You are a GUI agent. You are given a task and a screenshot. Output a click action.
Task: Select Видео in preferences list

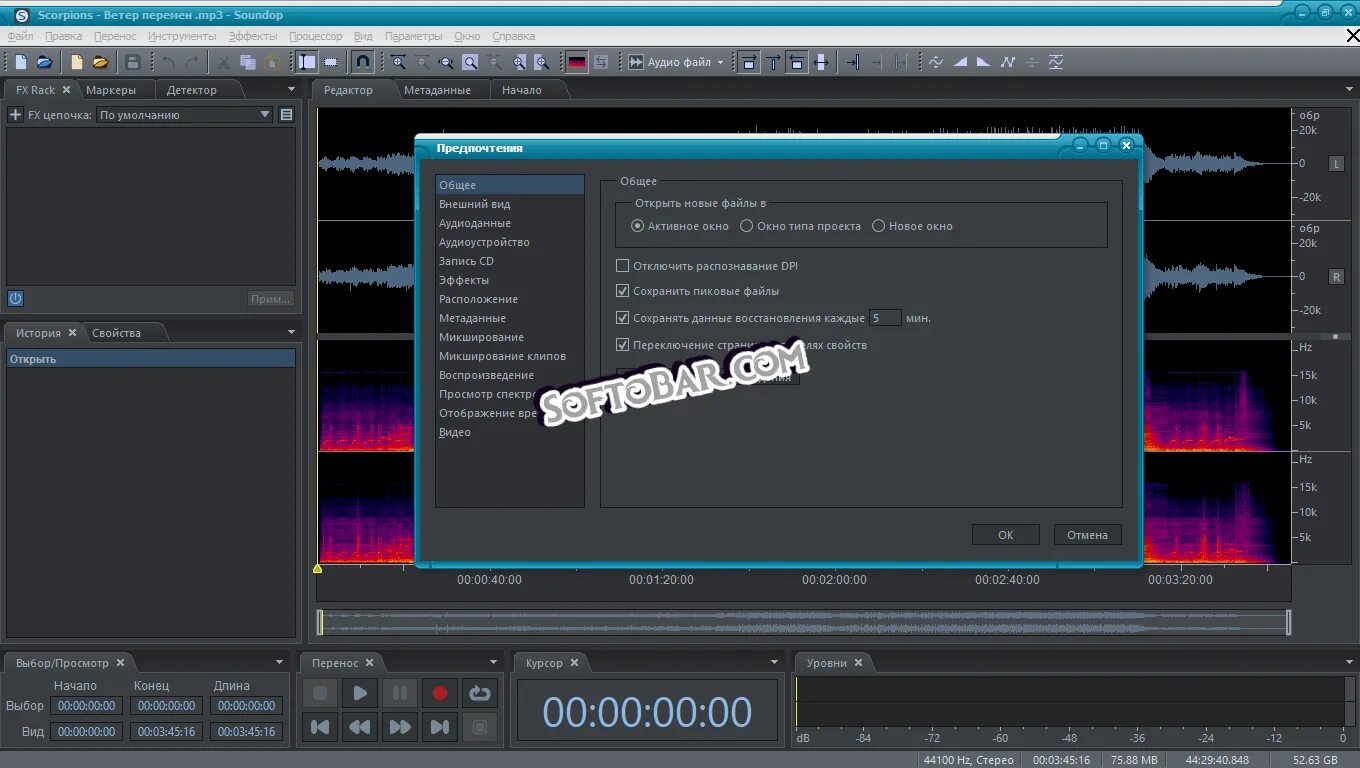455,432
